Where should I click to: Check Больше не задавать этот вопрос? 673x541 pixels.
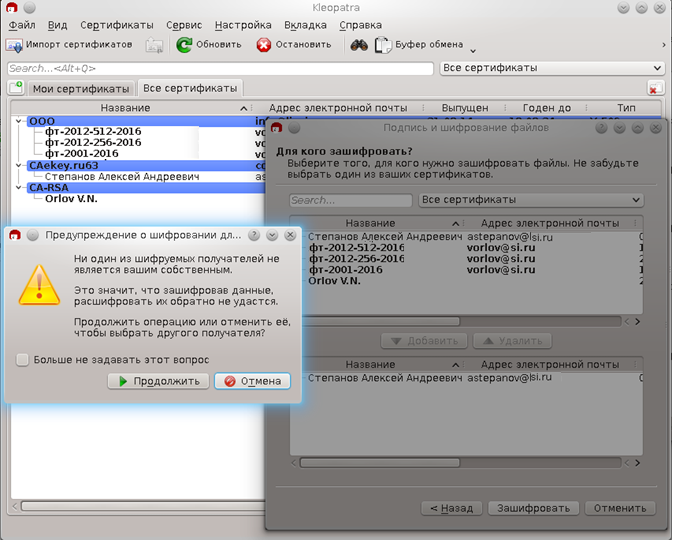pos(22,360)
